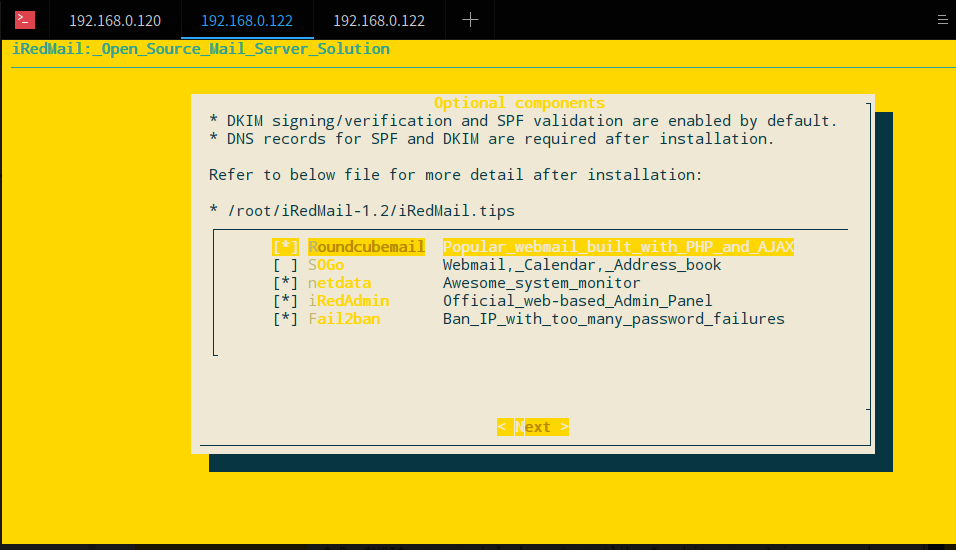This screenshot has width=956, height=550.
Task: Toggle the iRedAdmin checkbox
Action: pyautogui.click(x=285, y=301)
